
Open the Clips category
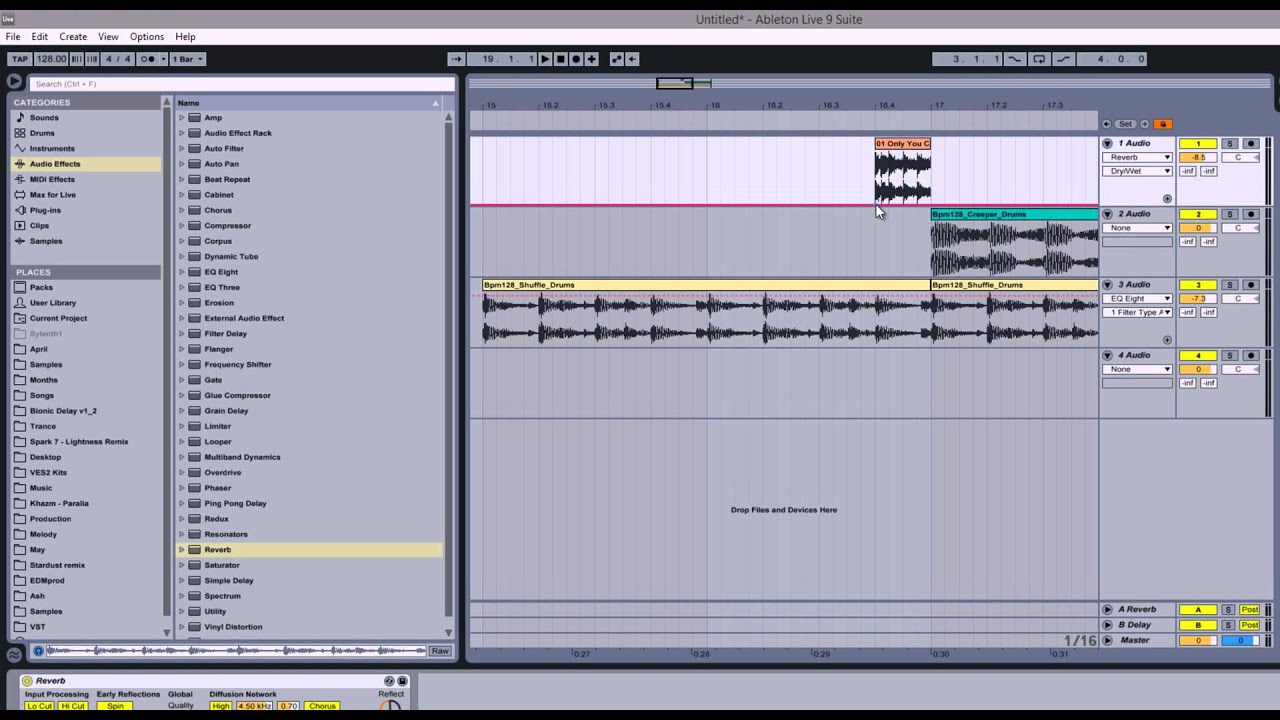click(x=39, y=226)
